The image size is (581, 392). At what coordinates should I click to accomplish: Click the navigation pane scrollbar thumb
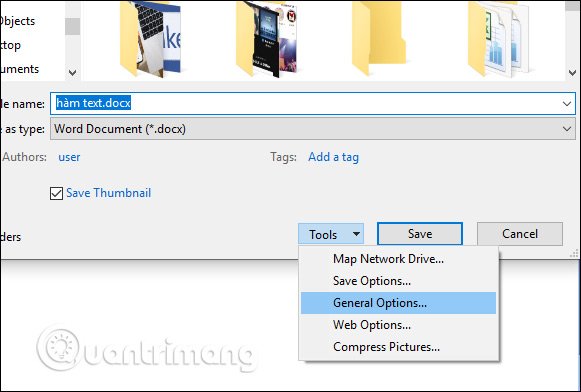[x=73, y=26]
